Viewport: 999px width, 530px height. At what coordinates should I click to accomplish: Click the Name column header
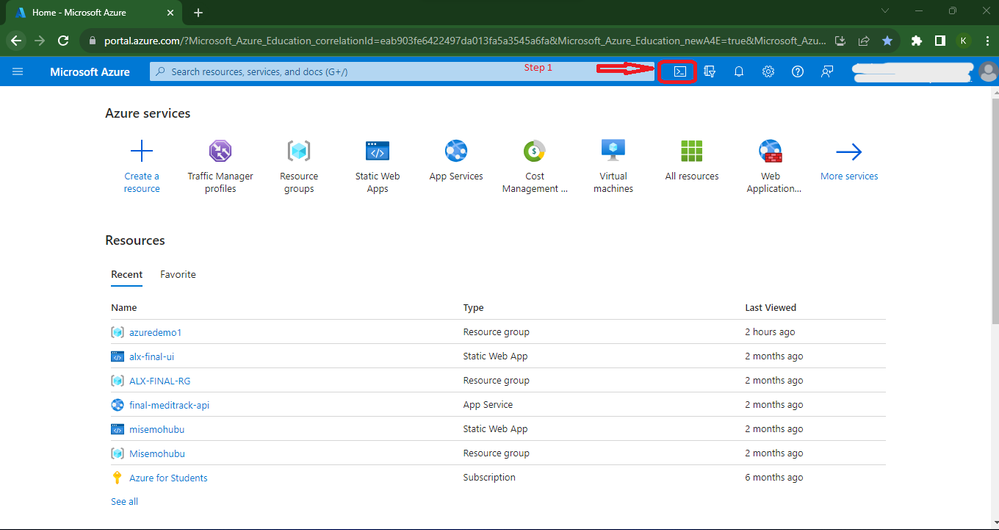(x=124, y=308)
